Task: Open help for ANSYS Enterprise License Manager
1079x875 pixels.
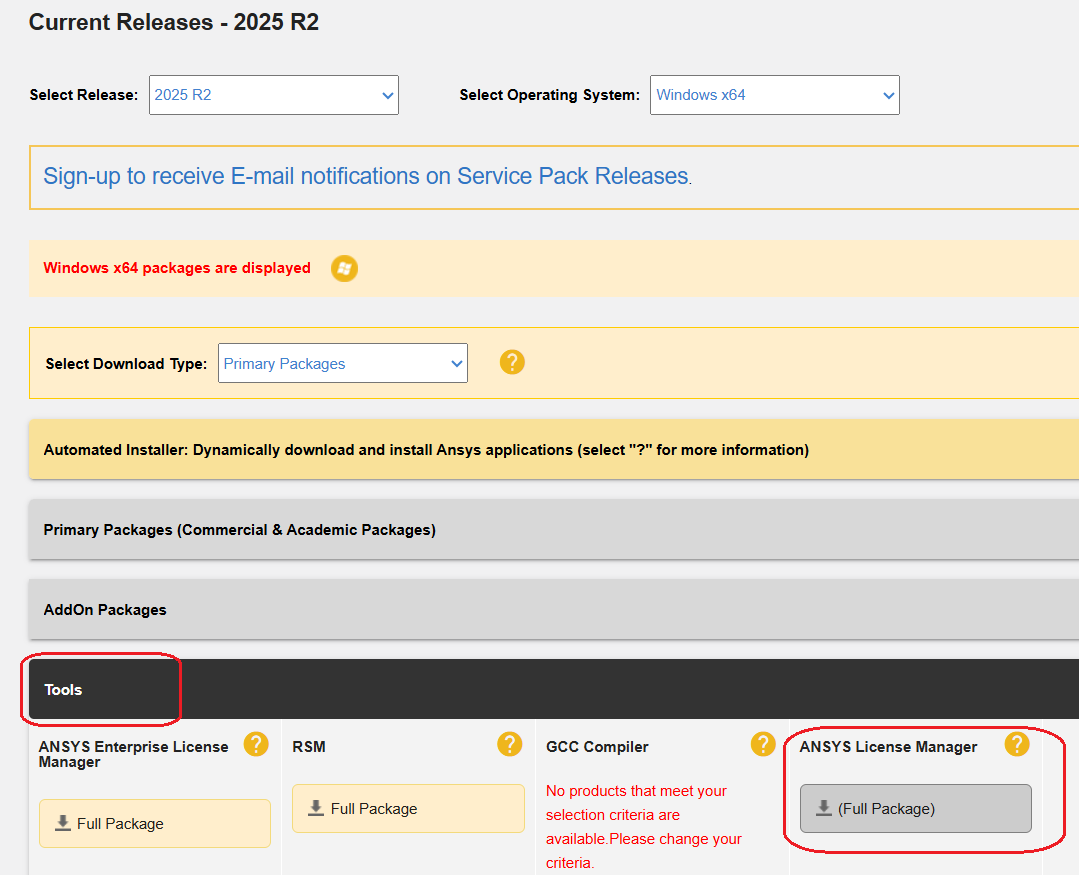Action: click(256, 744)
